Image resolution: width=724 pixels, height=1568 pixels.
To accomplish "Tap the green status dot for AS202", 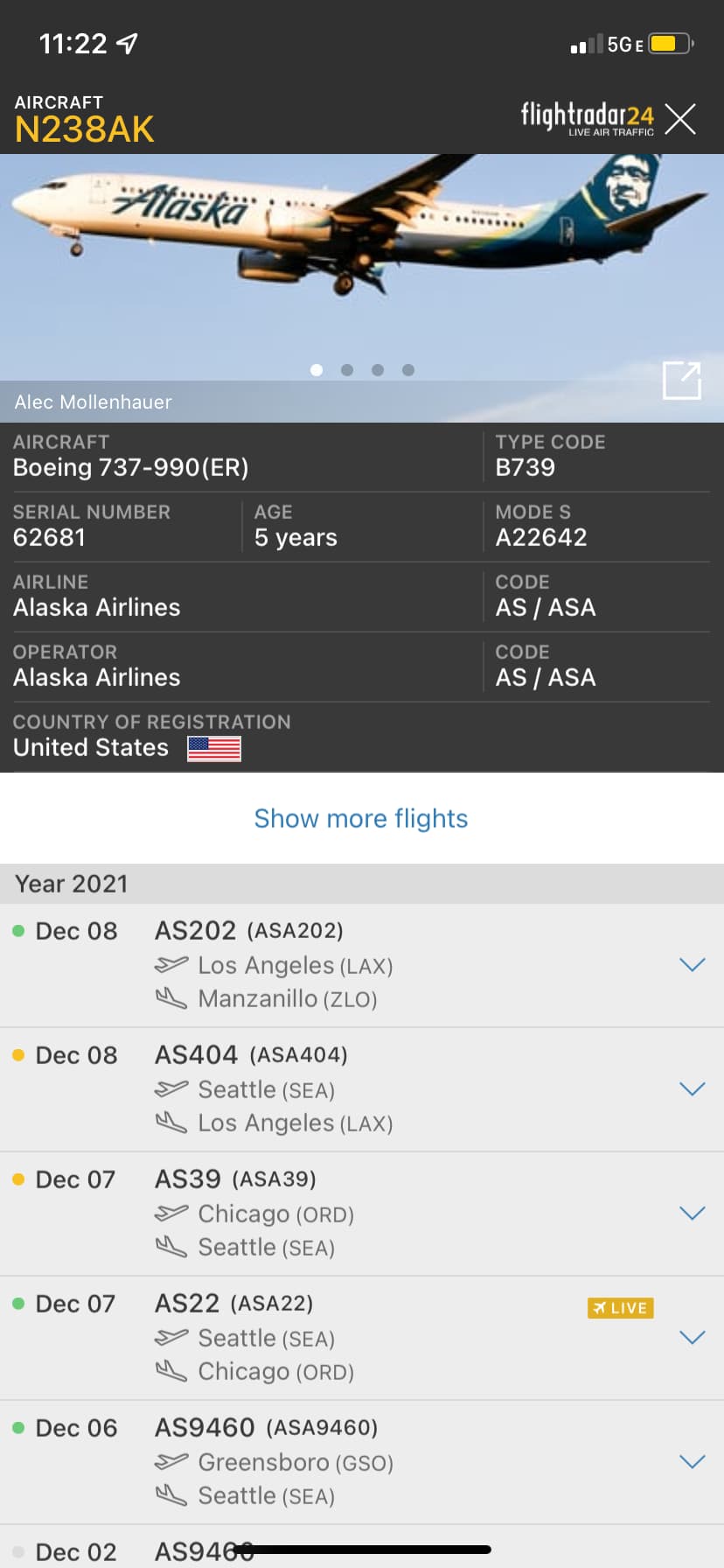I will pos(18,931).
